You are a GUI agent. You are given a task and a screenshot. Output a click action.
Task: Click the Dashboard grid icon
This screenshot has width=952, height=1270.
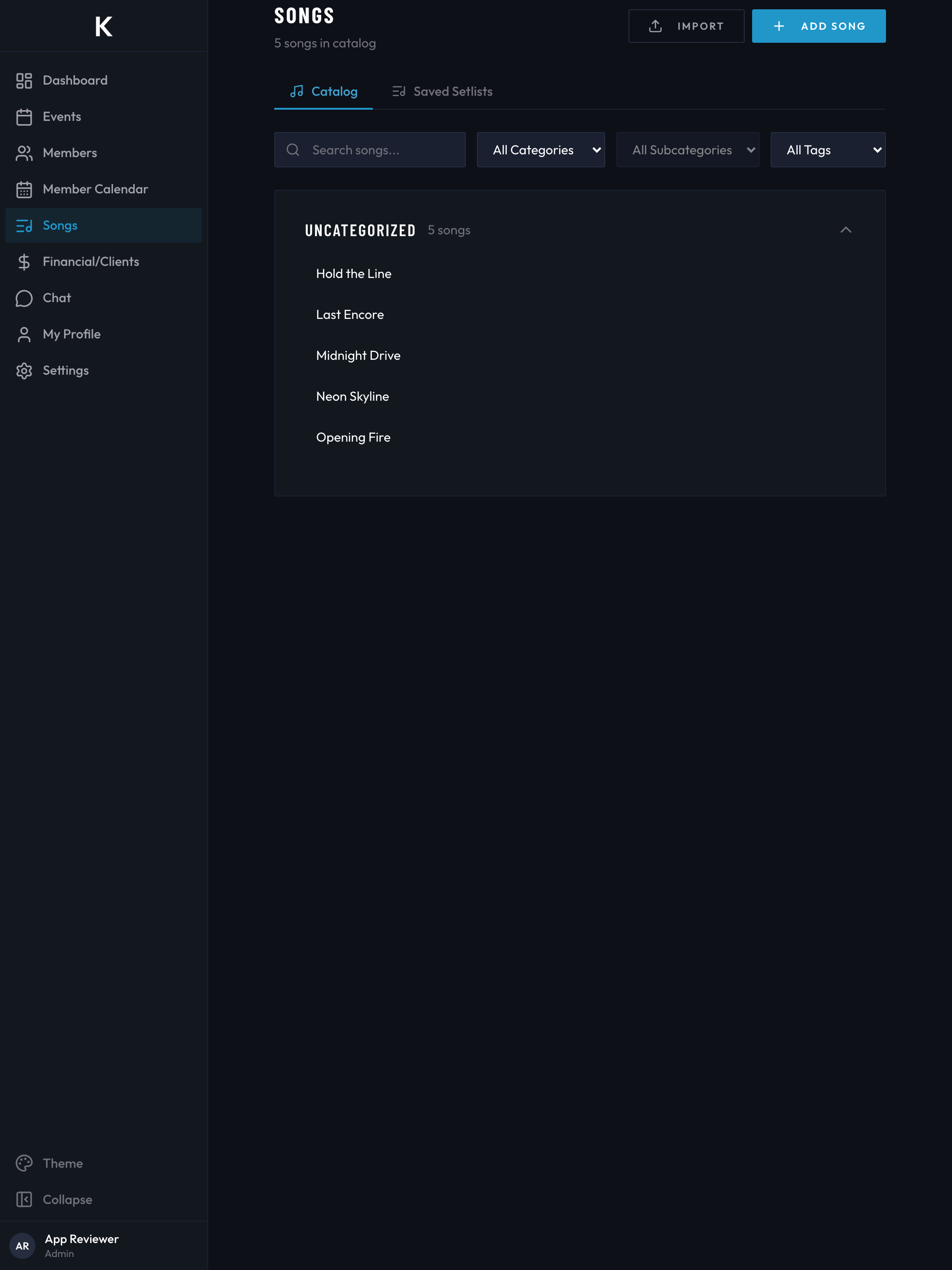tap(24, 80)
